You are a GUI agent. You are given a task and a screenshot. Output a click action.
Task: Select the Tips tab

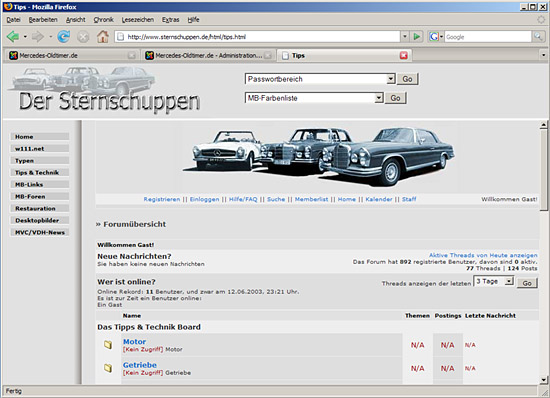(x=344, y=55)
